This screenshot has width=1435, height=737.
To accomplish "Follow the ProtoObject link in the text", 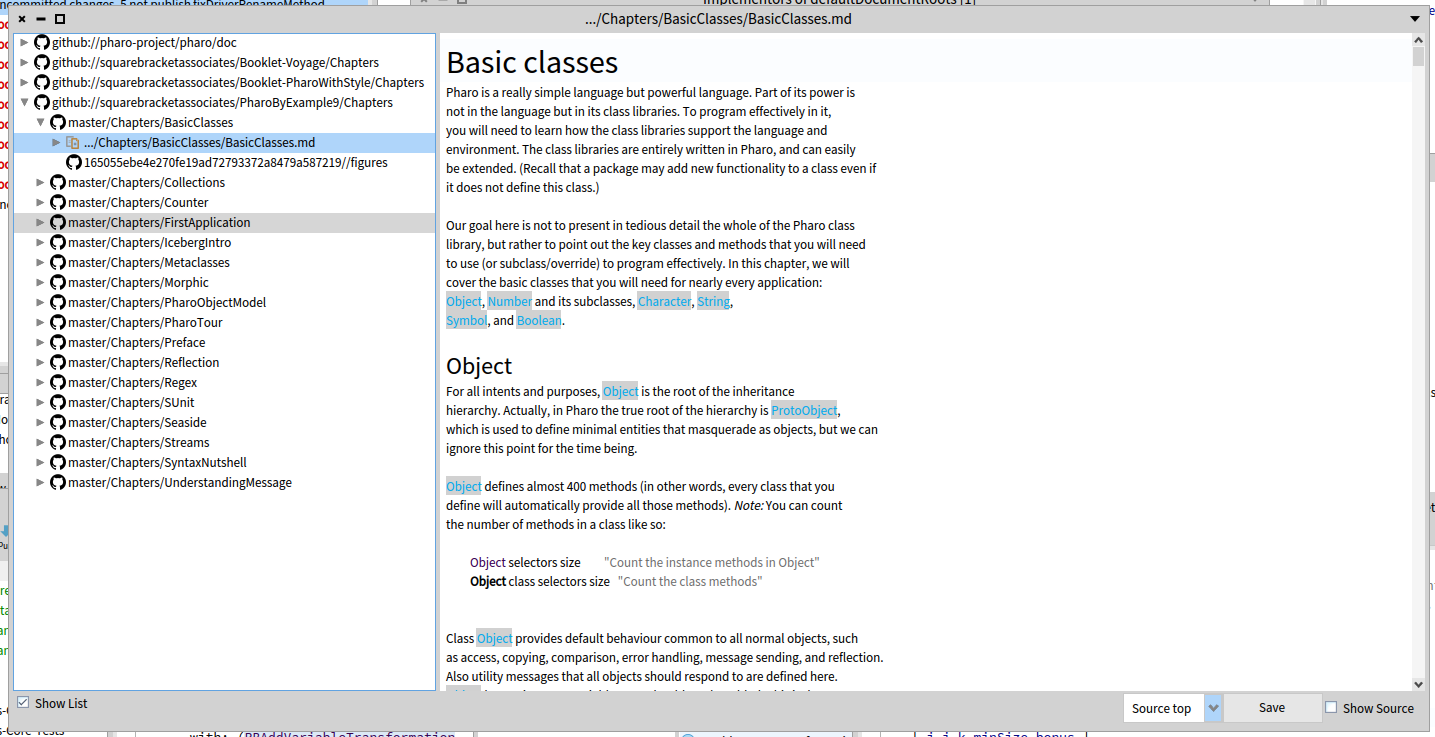I will [x=804, y=411].
